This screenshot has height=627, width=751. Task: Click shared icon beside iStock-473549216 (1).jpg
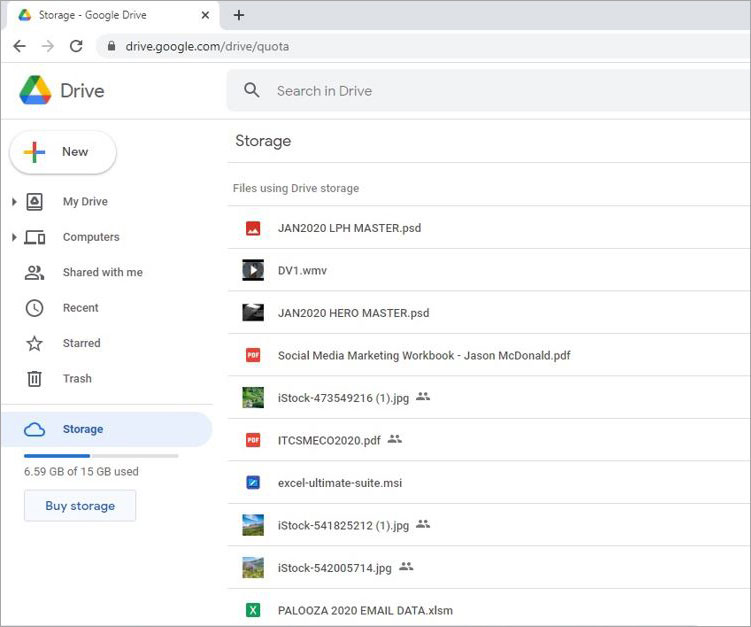tap(423, 396)
